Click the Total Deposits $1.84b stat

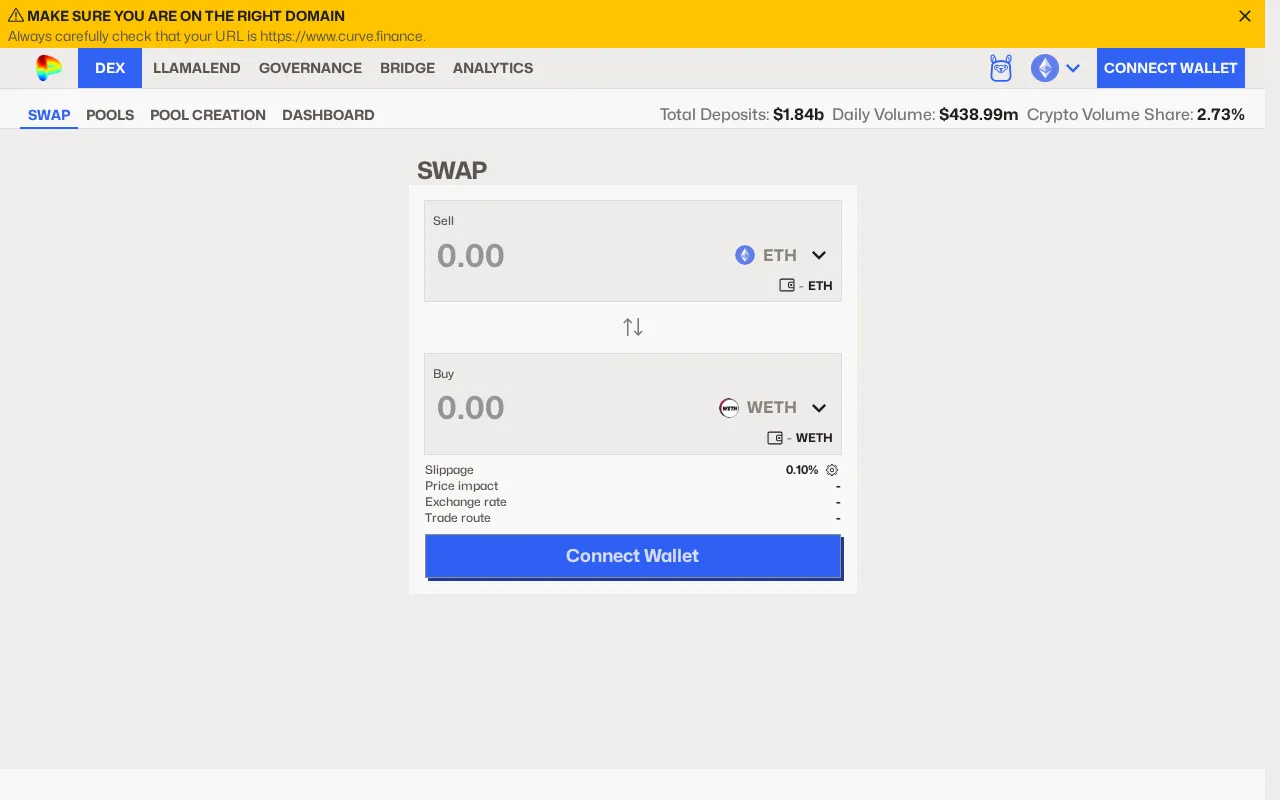742,115
